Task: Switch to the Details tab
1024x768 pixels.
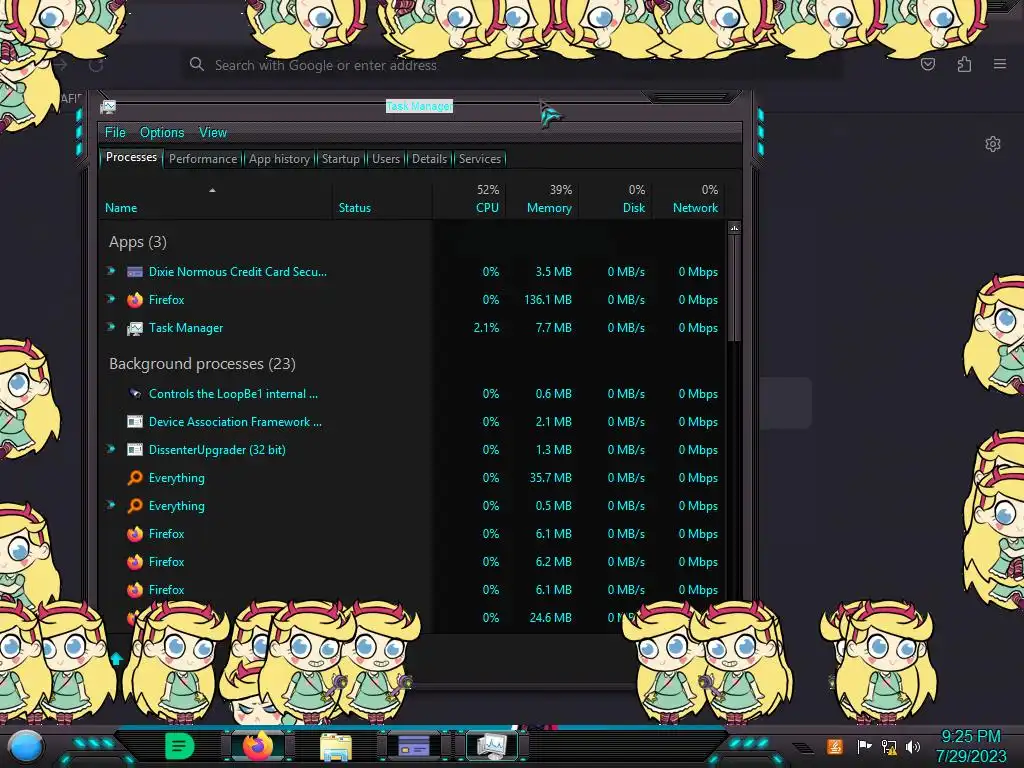Action: coord(429,159)
